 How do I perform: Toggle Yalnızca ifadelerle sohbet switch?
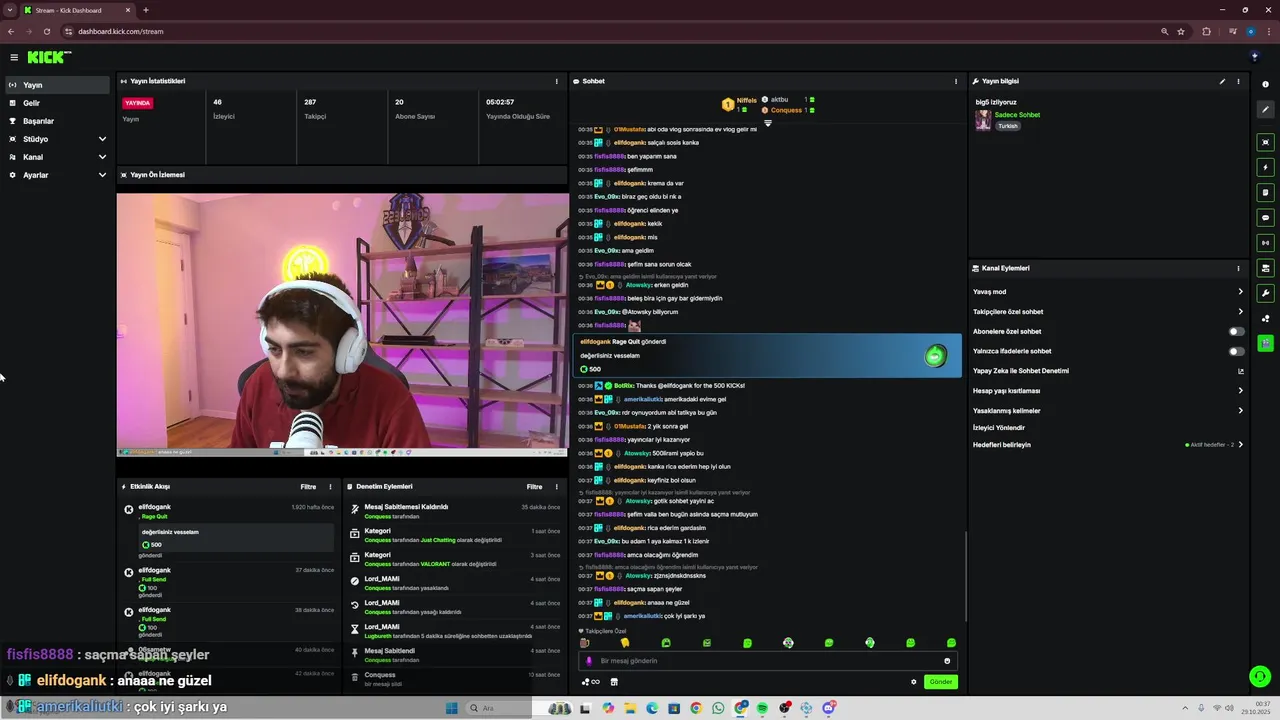[1237, 351]
